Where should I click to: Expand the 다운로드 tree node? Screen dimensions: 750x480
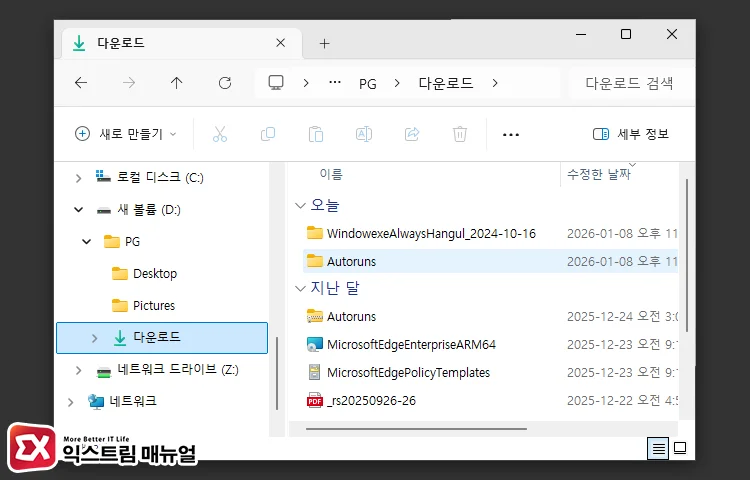coord(95,338)
